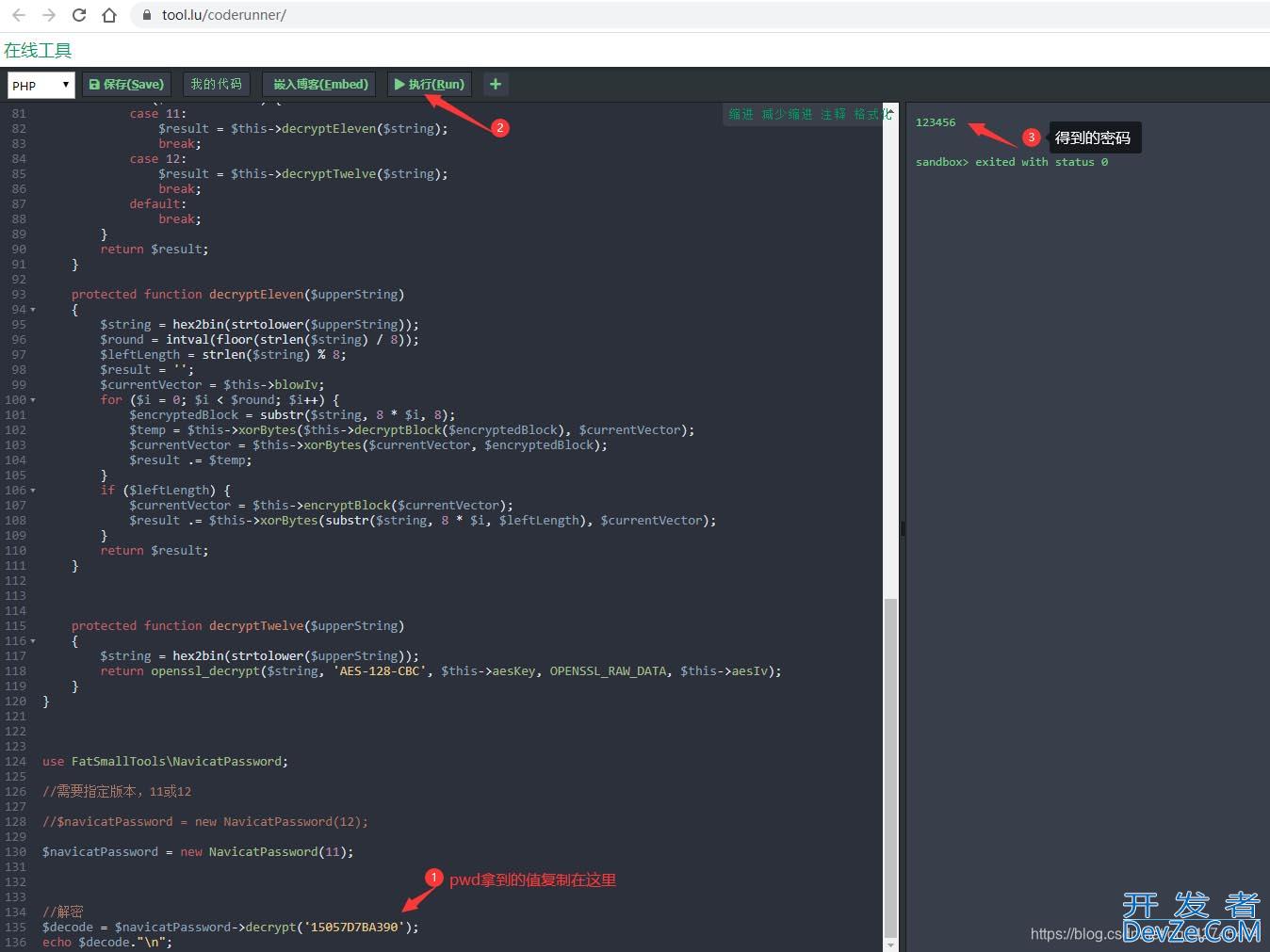Click 'case 12:' on line 84
Image resolution: width=1270 pixels, height=952 pixels.
point(158,159)
